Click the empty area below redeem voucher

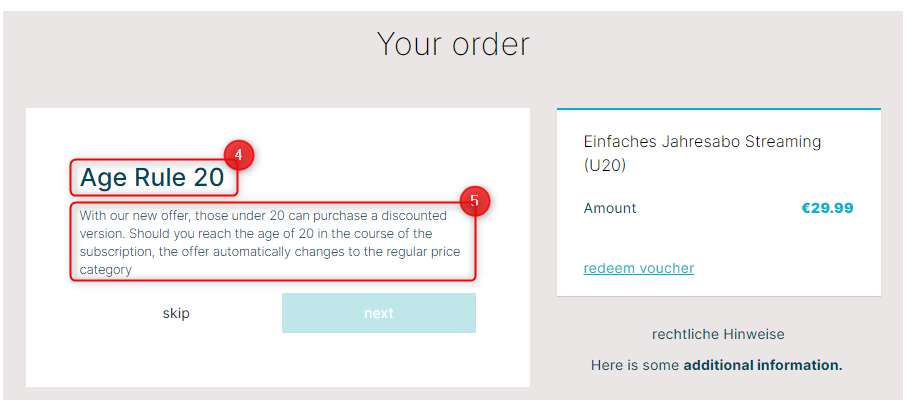719,286
